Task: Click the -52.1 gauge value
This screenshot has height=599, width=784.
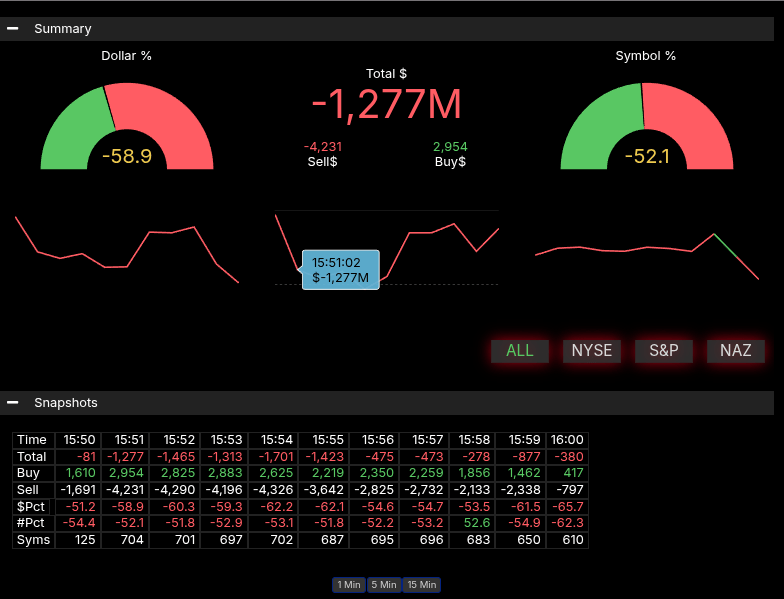Action: [x=647, y=156]
